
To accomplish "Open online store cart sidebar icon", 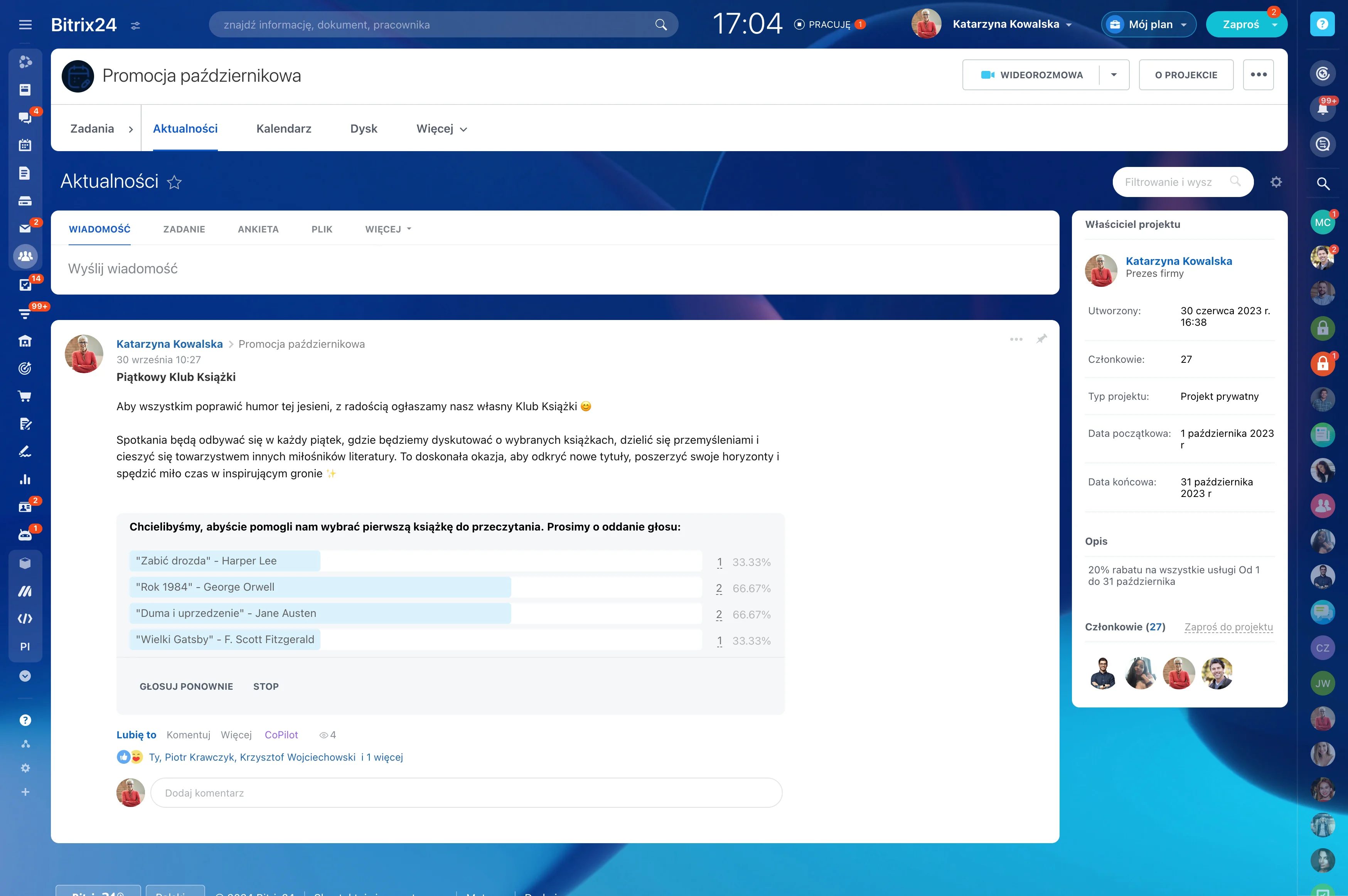I will 25,396.
